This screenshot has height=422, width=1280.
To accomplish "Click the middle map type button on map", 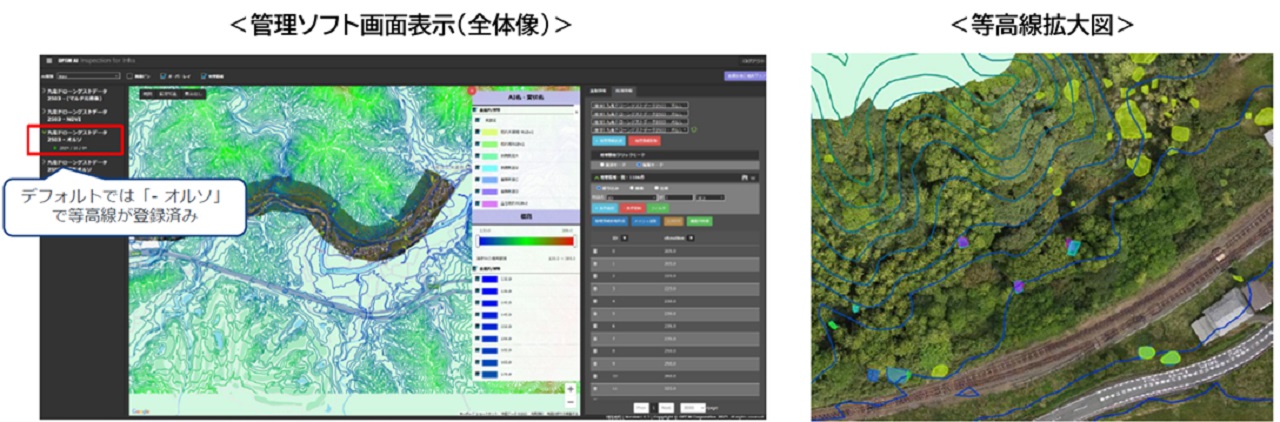I will click(x=169, y=94).
